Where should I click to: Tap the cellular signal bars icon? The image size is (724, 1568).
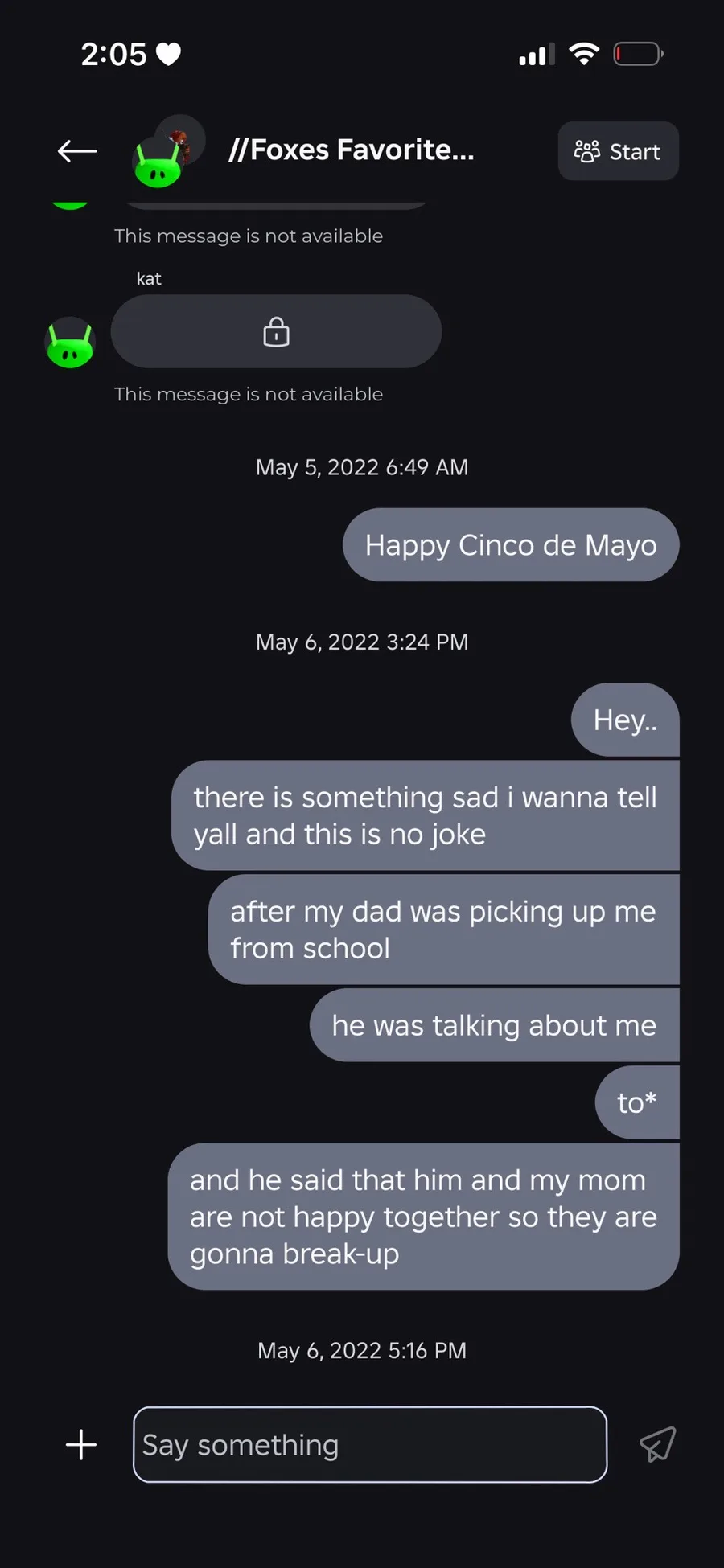point(537,55)
